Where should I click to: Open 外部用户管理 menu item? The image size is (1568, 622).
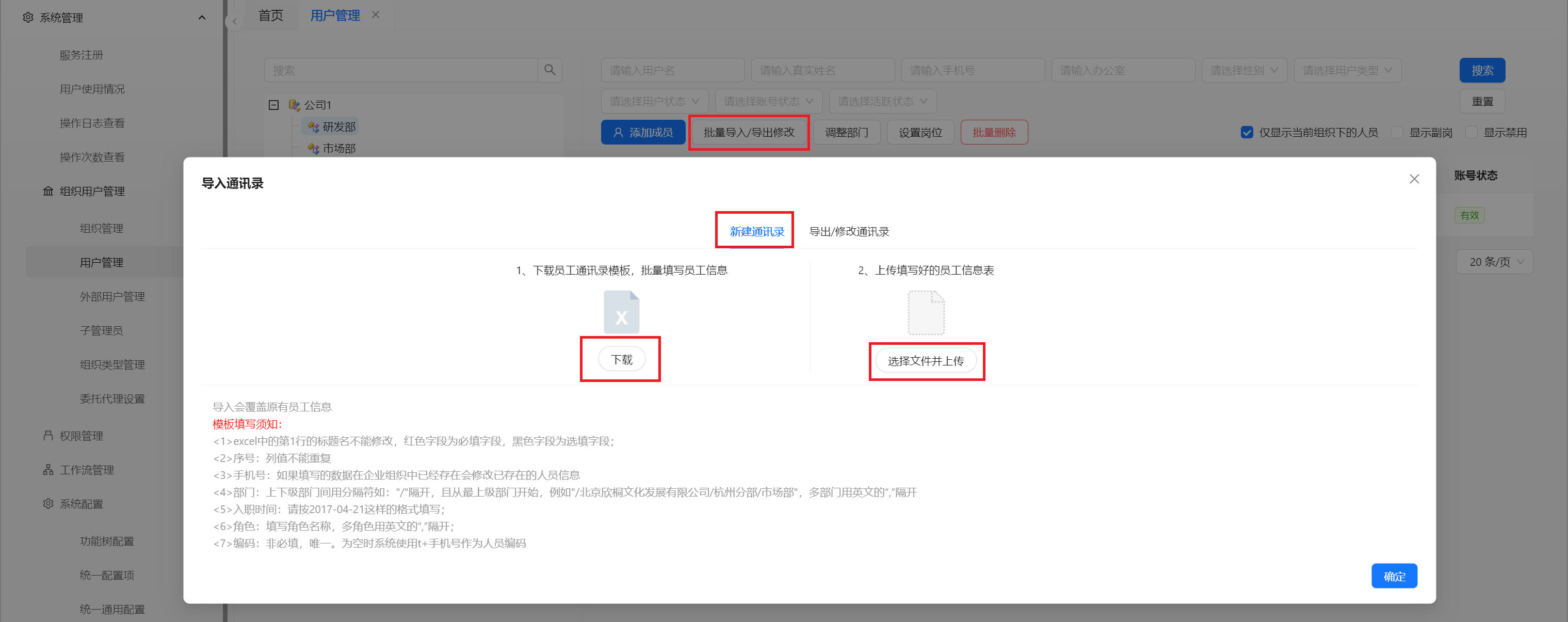(112, 297)
